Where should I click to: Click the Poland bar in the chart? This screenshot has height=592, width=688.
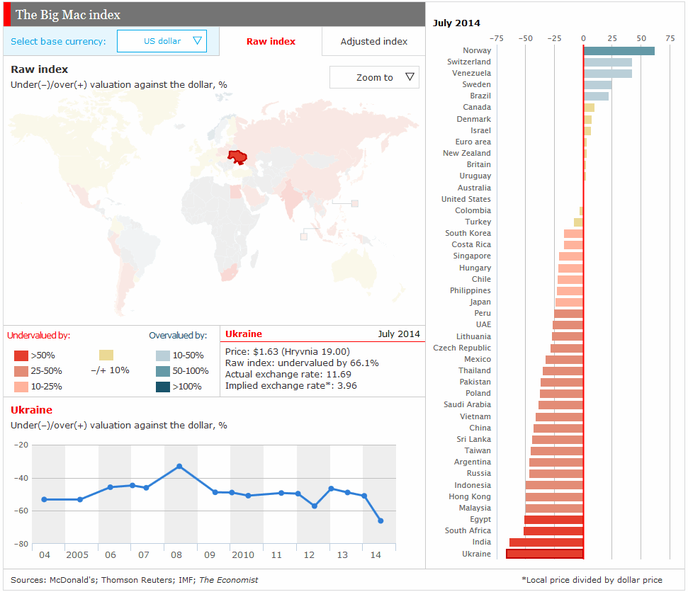click(x=561, y=394)
